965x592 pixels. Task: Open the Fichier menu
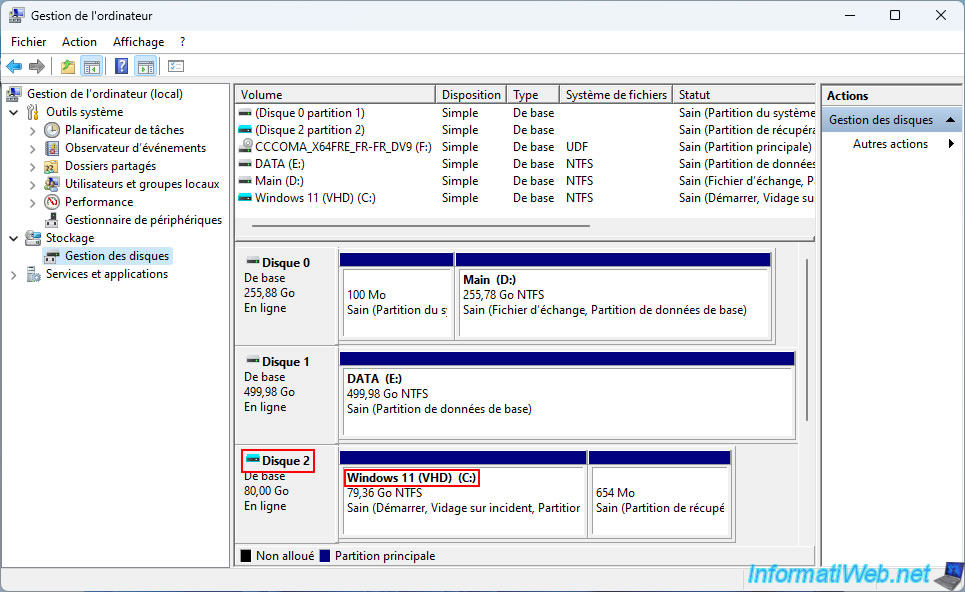[28, 42]
